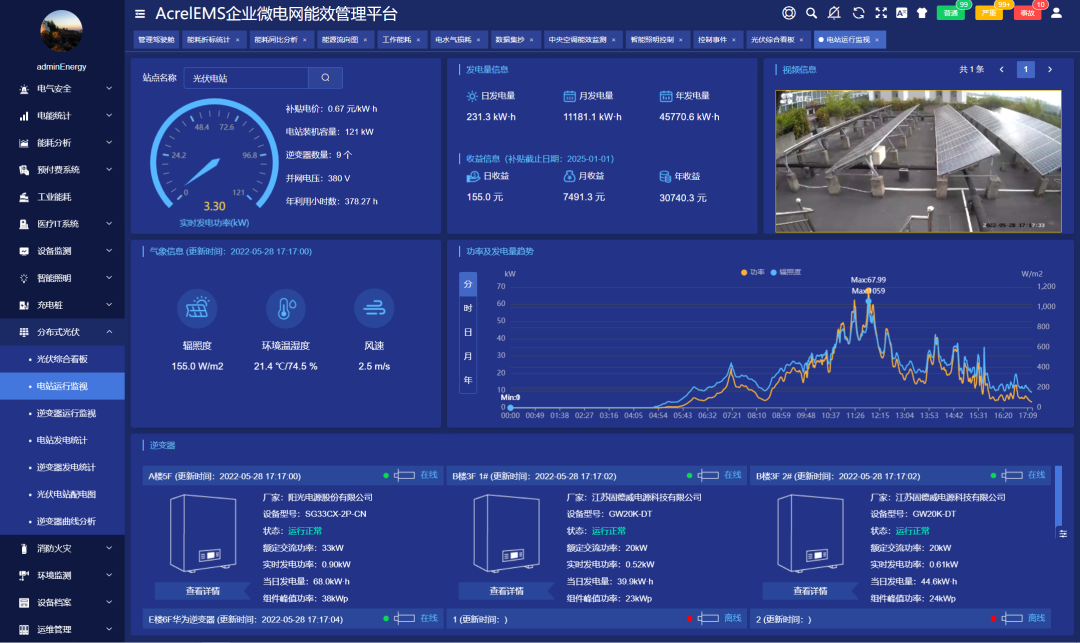Image resolution: width=1080 pixels, height=643 pixels.
Task: Click the theme skin icon in top bar
Action: (922, 13)
